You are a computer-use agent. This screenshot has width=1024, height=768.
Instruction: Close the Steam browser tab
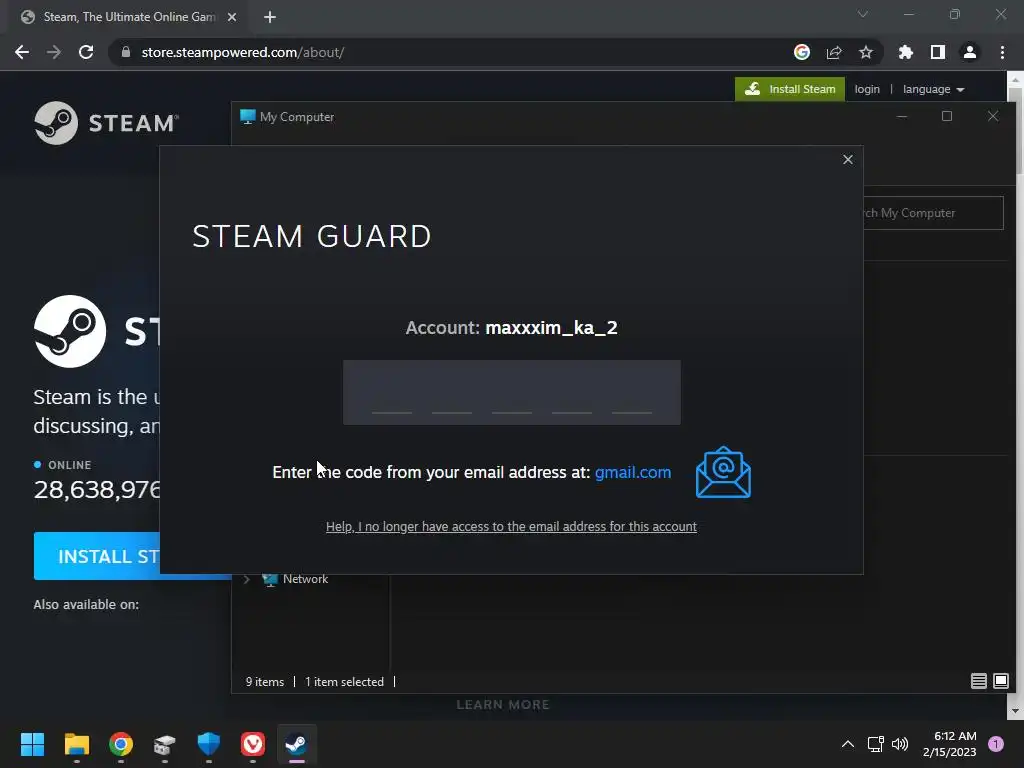pyautogui.click(x=232, y=17)
